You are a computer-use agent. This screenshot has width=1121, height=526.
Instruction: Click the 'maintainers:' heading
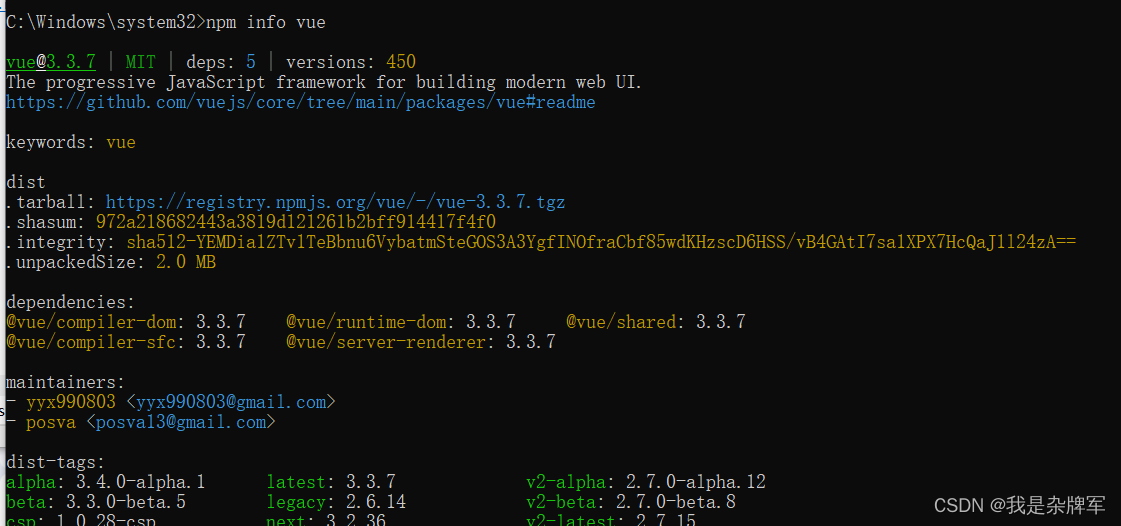[66, 382]
